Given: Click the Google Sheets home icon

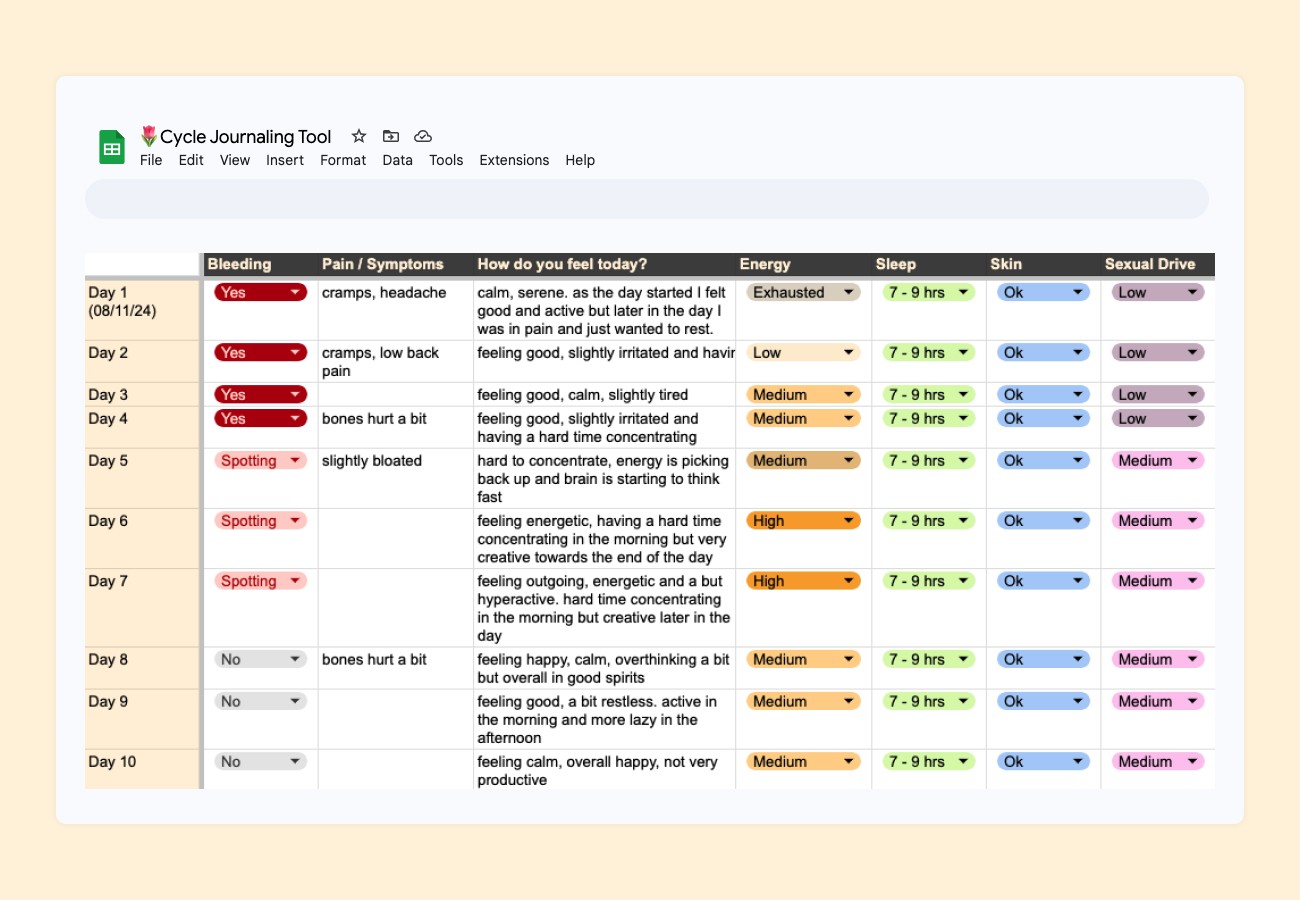Looking at the screenshot, I should [112, 147].
